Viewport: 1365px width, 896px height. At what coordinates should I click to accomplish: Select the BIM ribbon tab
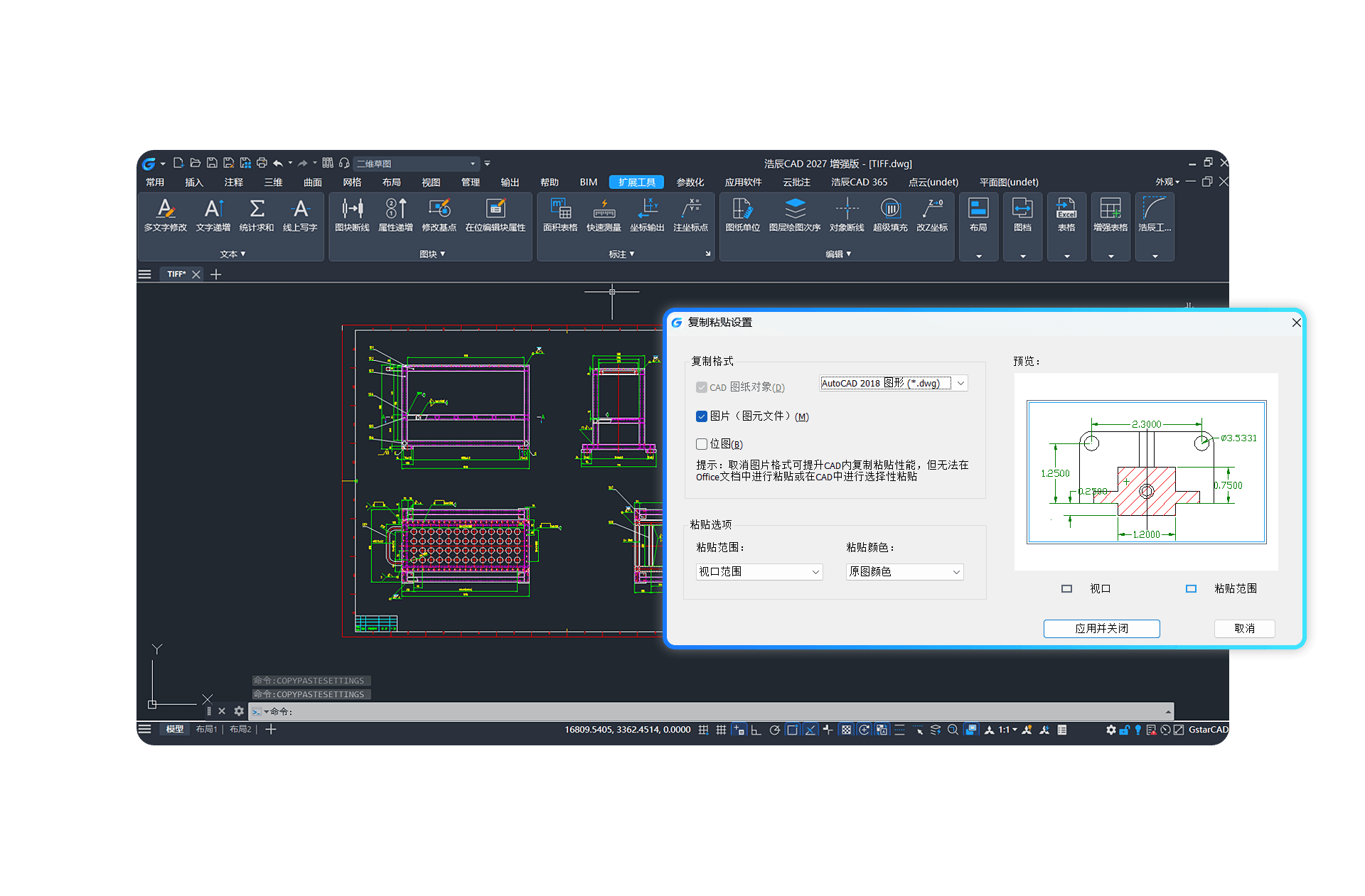coord(589,183)
